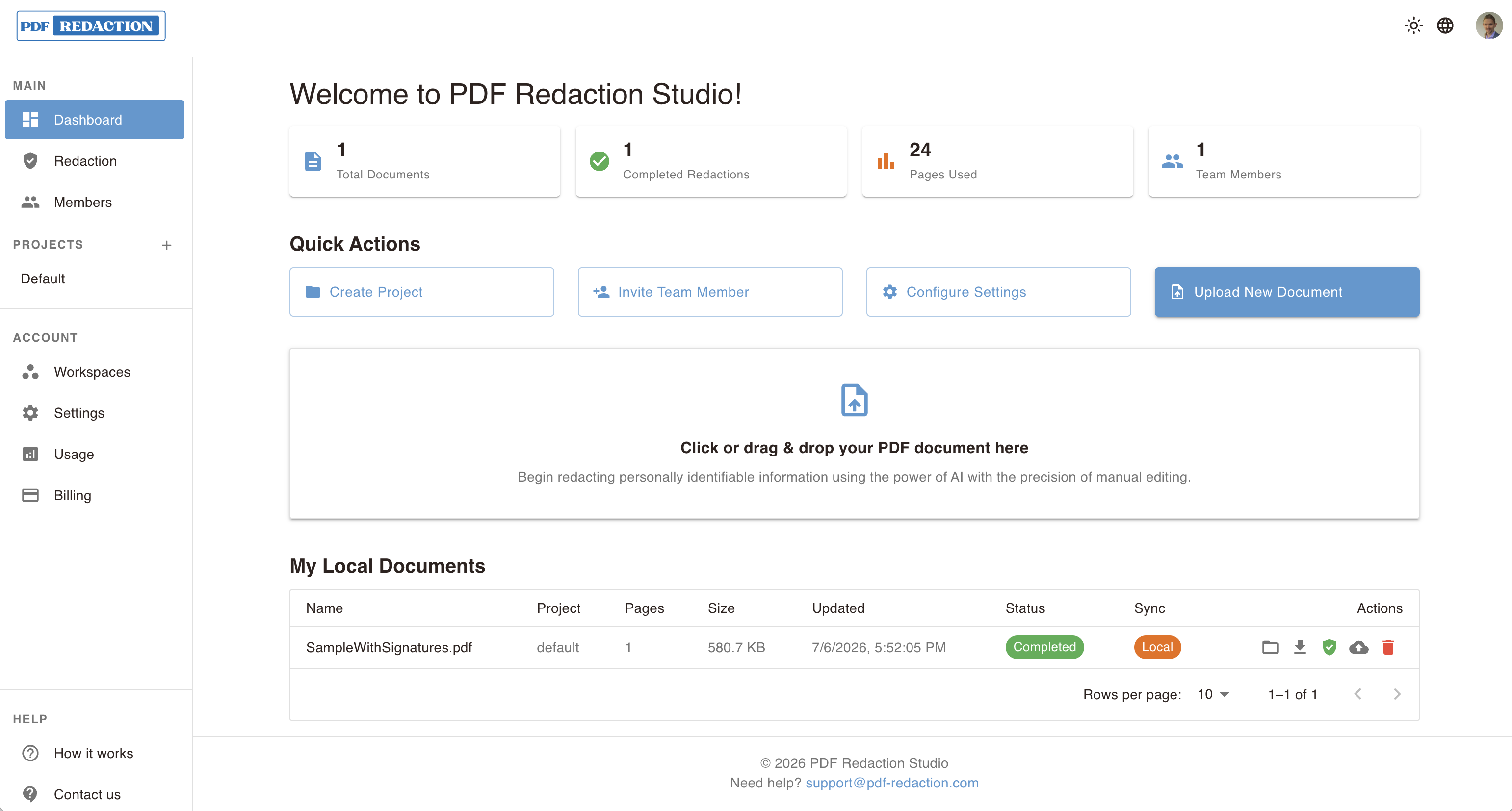Screen dimensions: 1512x811
Task: Open the rows per page dropdown
Action: pos(1213,694)
